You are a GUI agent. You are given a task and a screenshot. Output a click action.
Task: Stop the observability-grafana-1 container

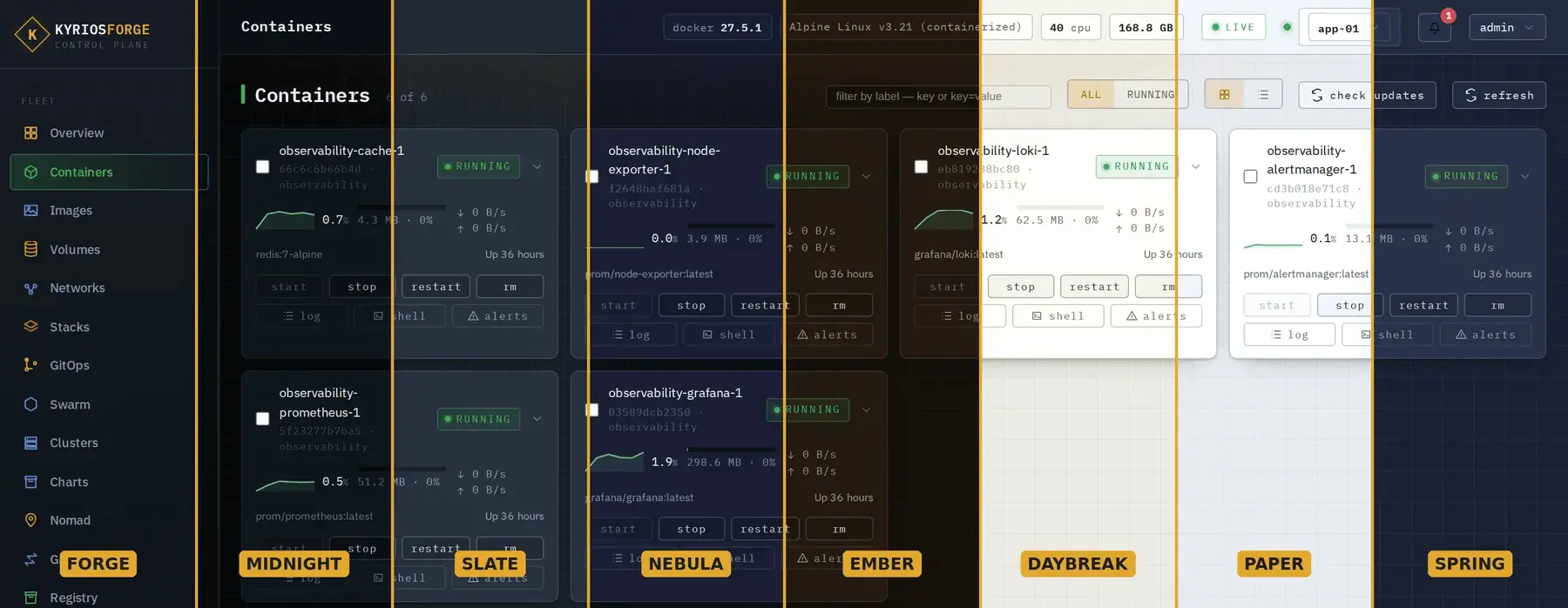click(691, 529)
